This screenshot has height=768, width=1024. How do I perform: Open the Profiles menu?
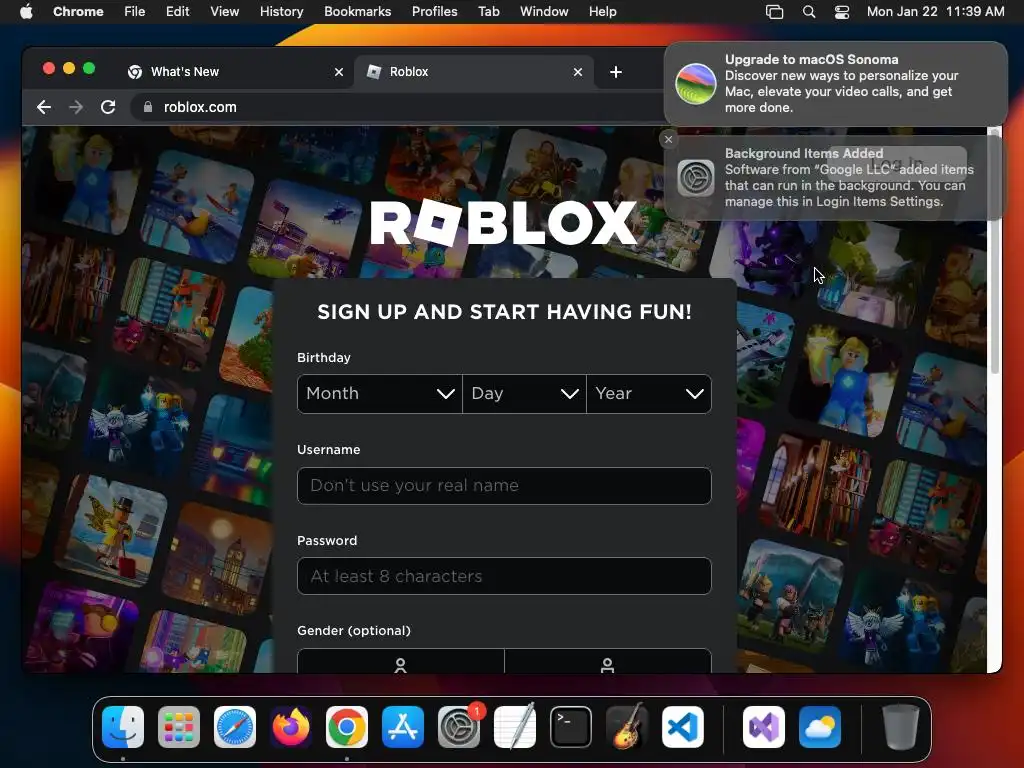coord(434,12)
